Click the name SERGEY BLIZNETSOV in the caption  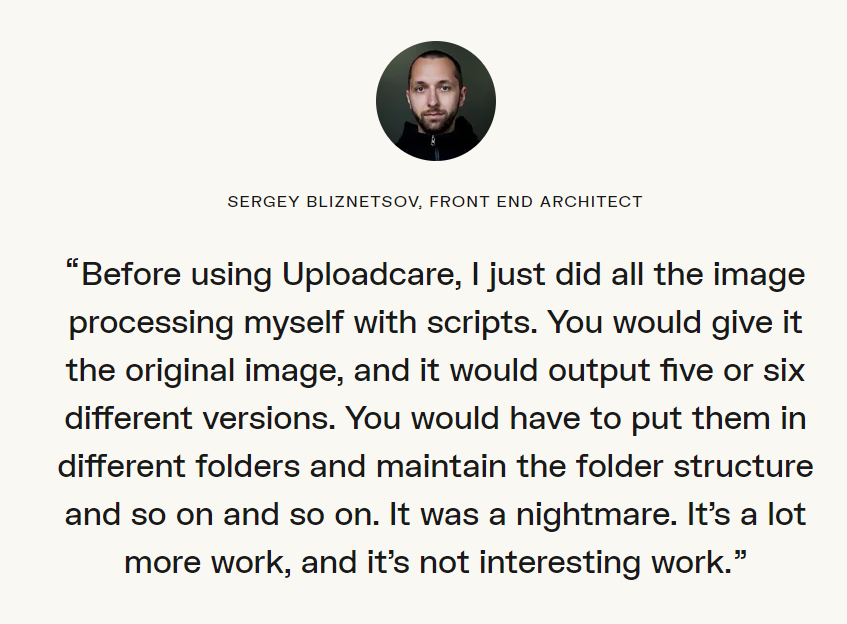(x=323, y=202)
